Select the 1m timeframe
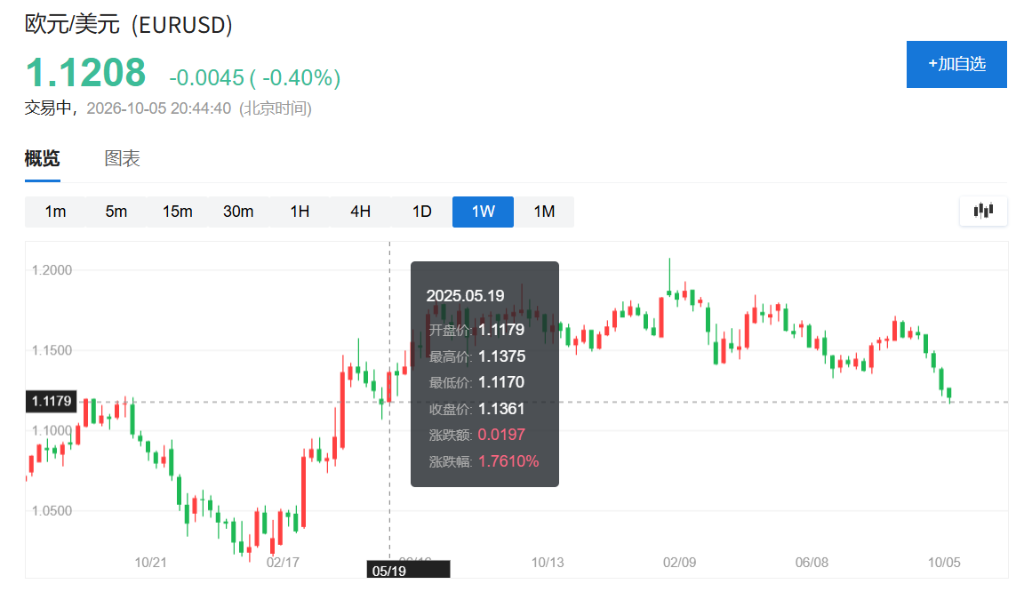 tap(56, 212)
